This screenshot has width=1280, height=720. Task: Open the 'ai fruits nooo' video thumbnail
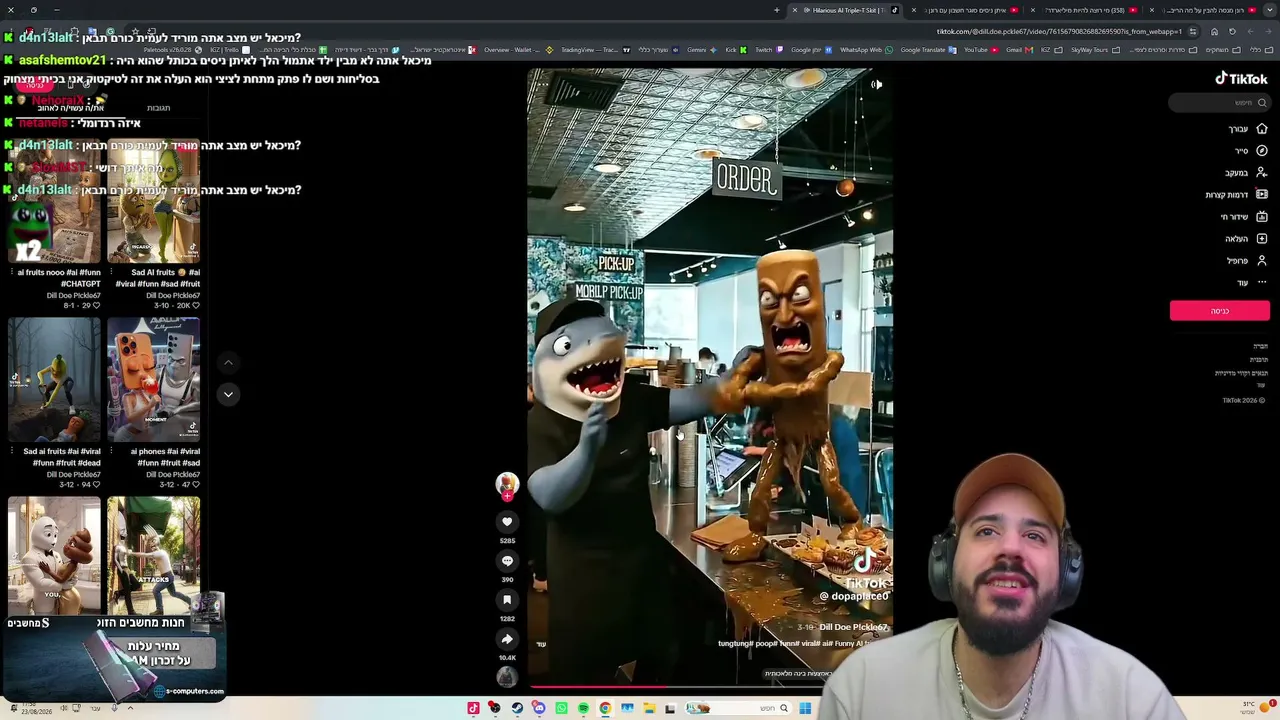54,202
